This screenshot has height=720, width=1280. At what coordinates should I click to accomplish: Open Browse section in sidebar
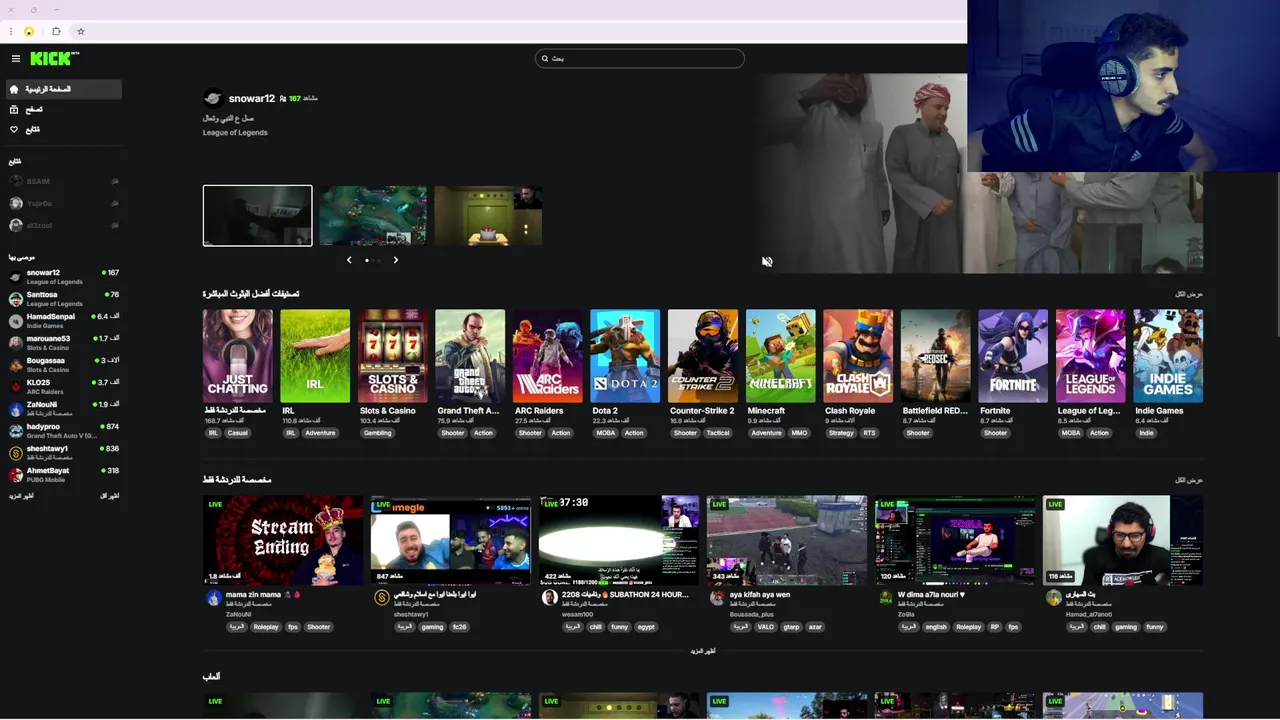62,109
